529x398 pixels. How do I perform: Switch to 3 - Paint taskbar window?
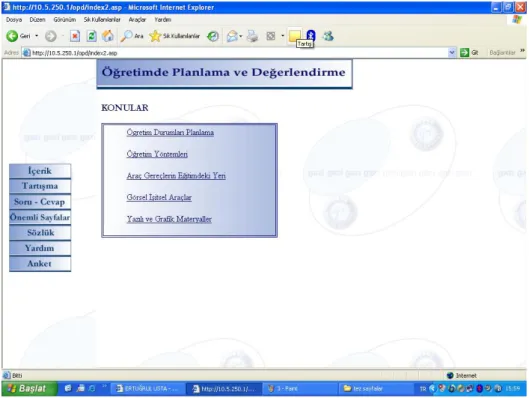pyautogui.click(x=299, y=389)
